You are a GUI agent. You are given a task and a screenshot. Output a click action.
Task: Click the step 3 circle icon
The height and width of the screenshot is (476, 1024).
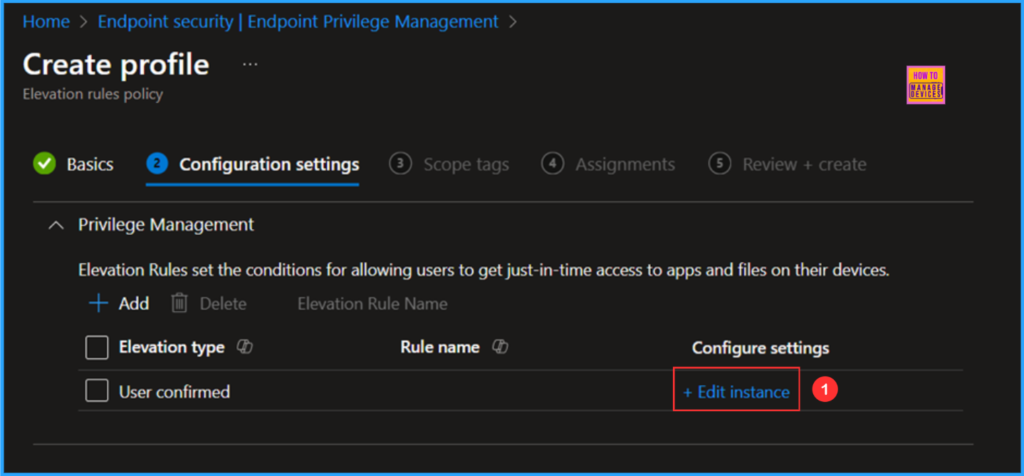point(400,164)
